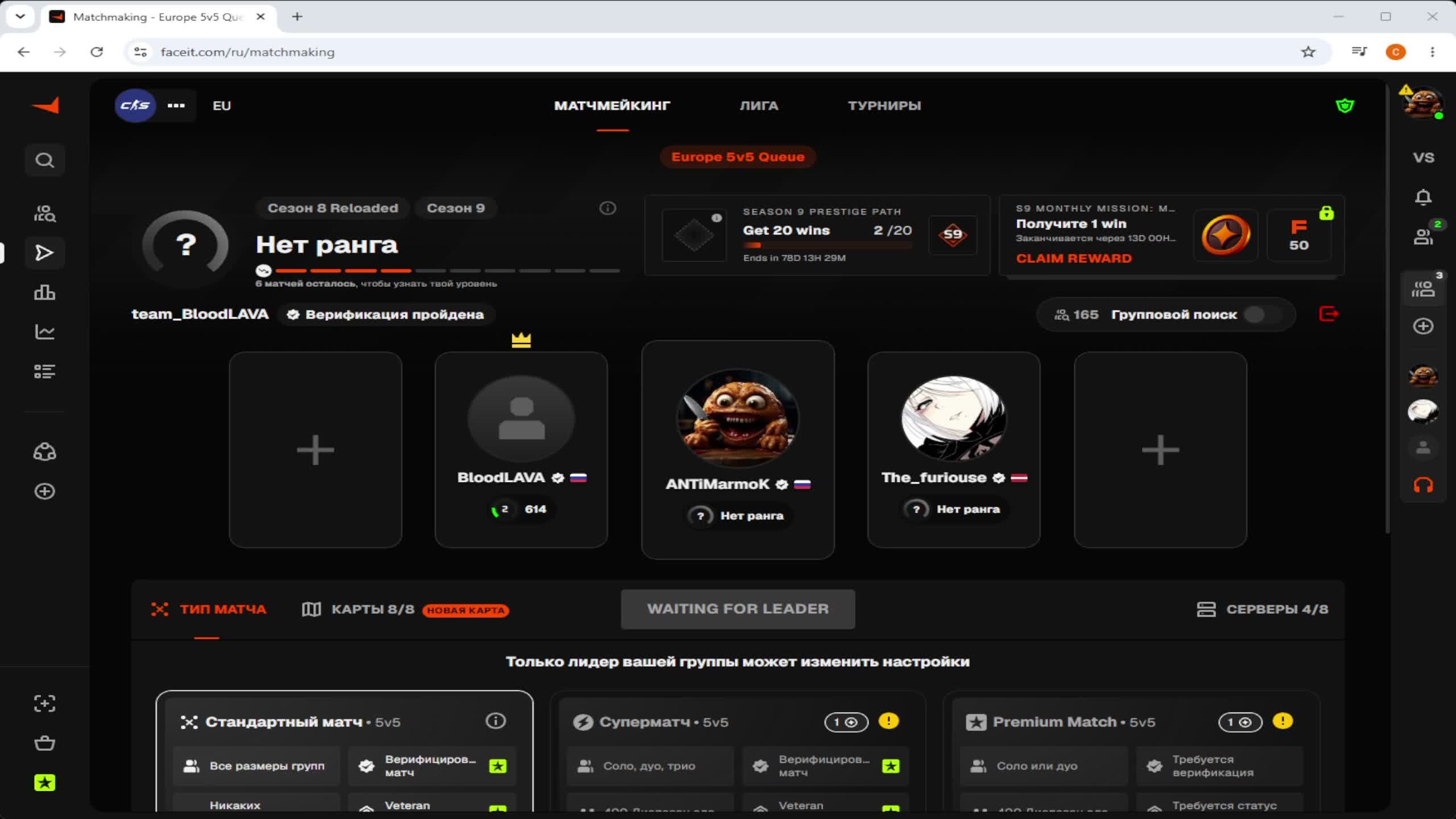Open the orange headset support icon
Image resolution: width=1456 pixels, height=819 pixels.
tap(1423, 485)
